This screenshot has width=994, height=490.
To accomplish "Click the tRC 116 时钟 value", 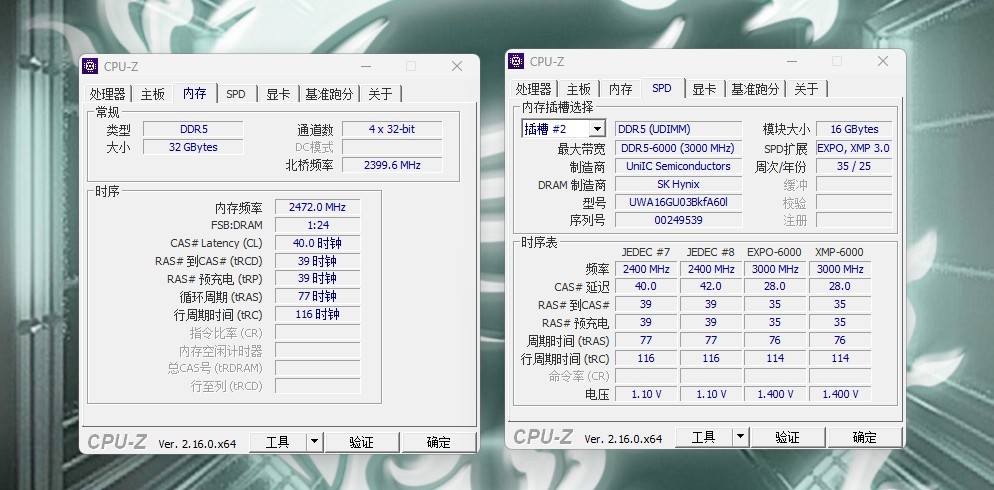I will click(x=318, y=314).
